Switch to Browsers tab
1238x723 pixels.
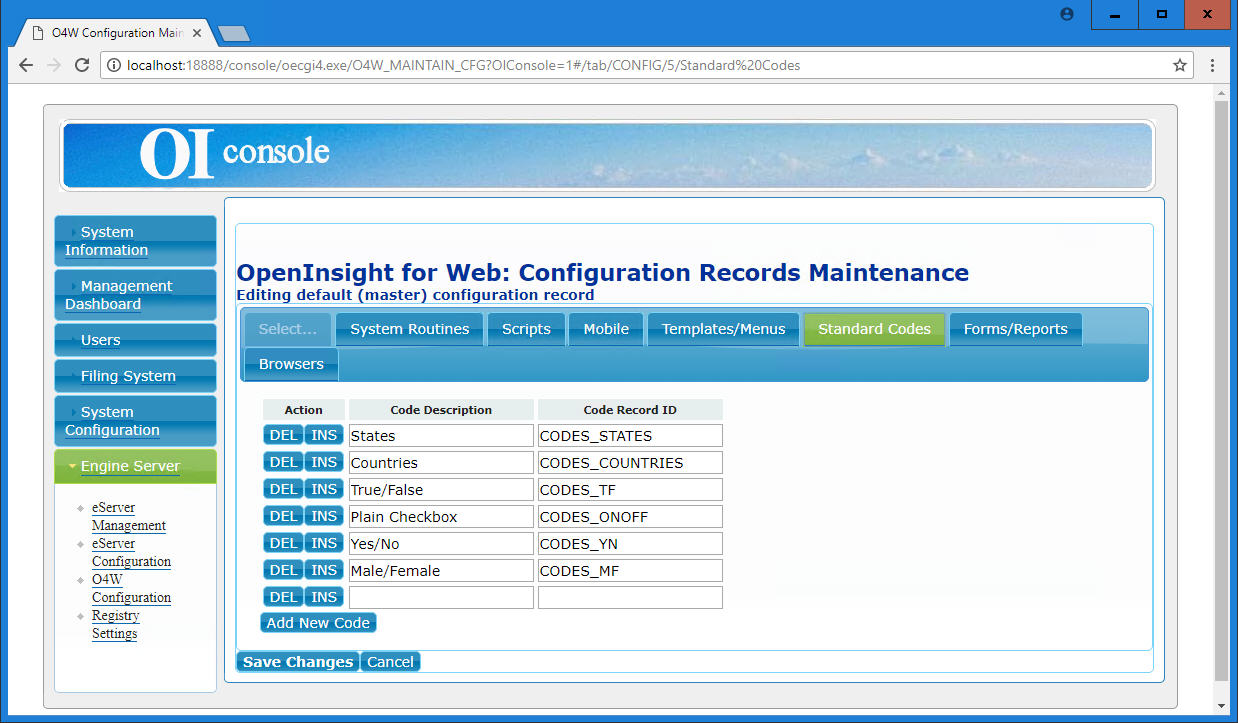[x=291, y=364]
